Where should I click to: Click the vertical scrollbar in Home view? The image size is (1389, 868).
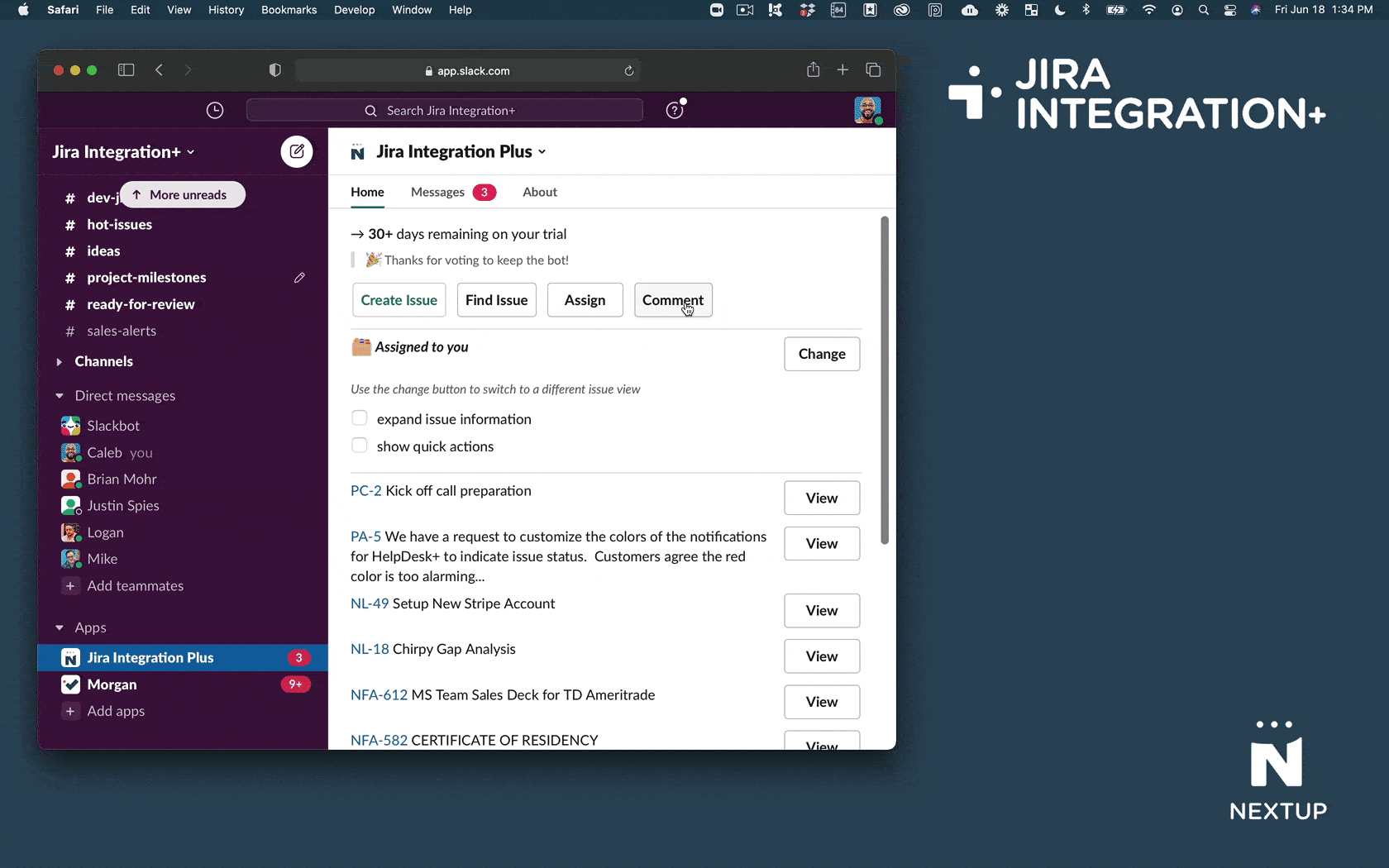[885, 380]
